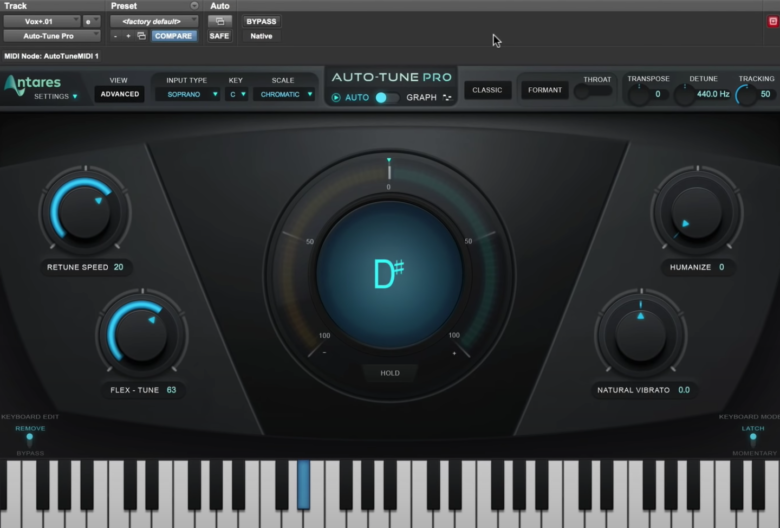This screenshot has height=528, width=780.
Task: Open the Preset section circular menu icon
Action: click(195, 6)
